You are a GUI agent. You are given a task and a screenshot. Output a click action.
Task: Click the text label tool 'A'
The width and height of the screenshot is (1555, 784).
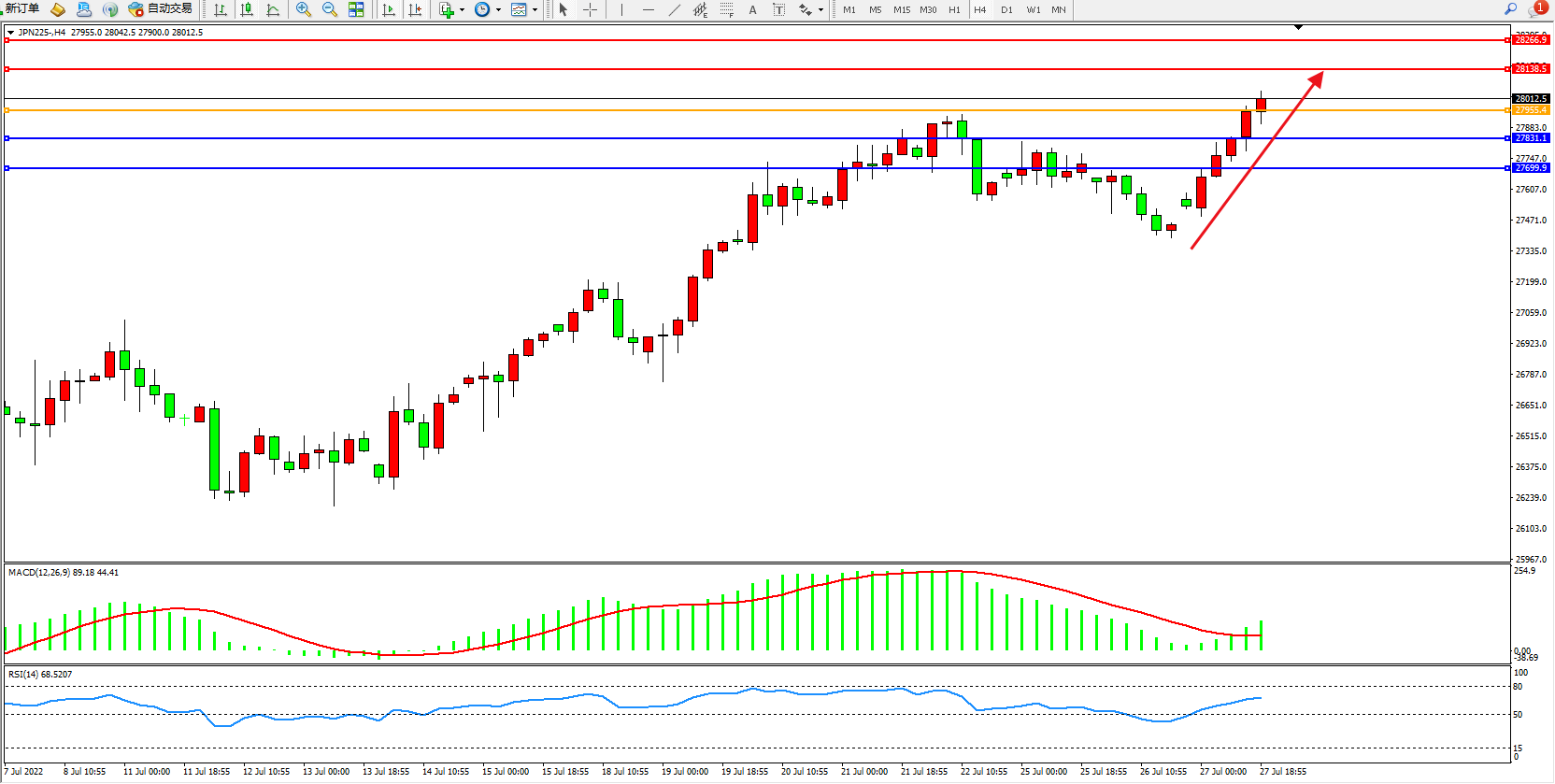pos(752,9)
